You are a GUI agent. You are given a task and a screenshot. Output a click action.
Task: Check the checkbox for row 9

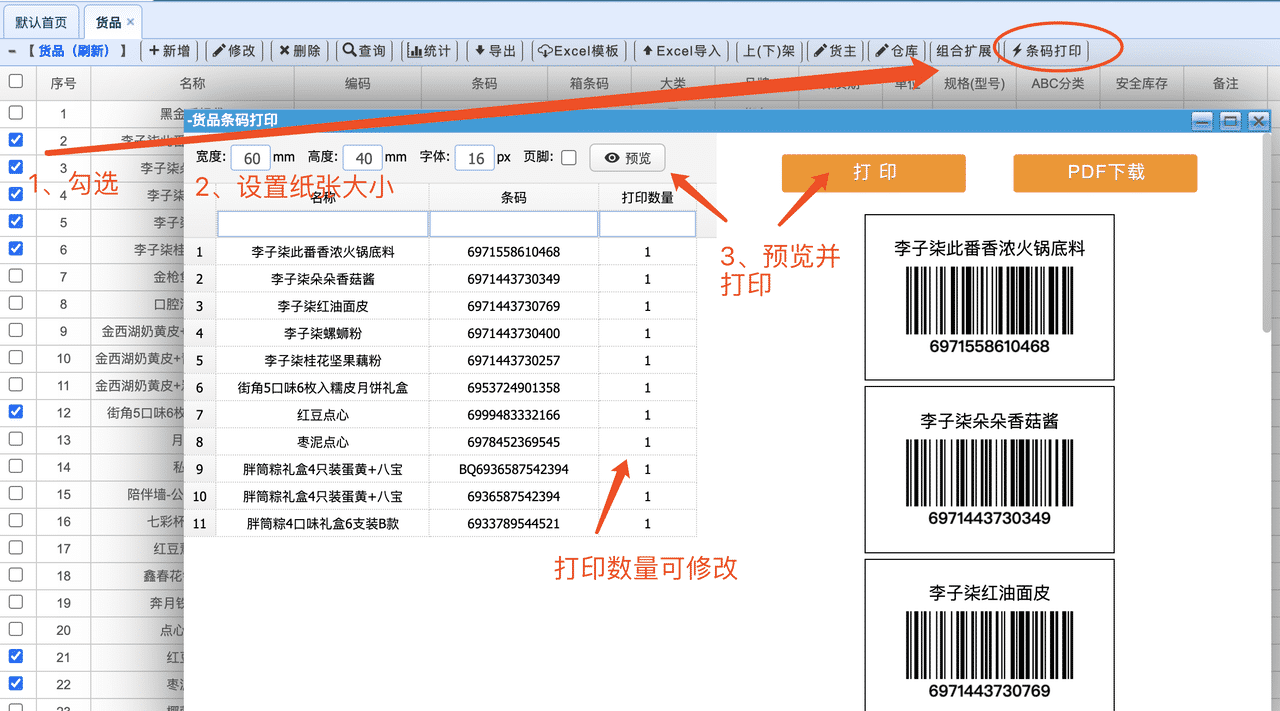click(x=16, y=330)
